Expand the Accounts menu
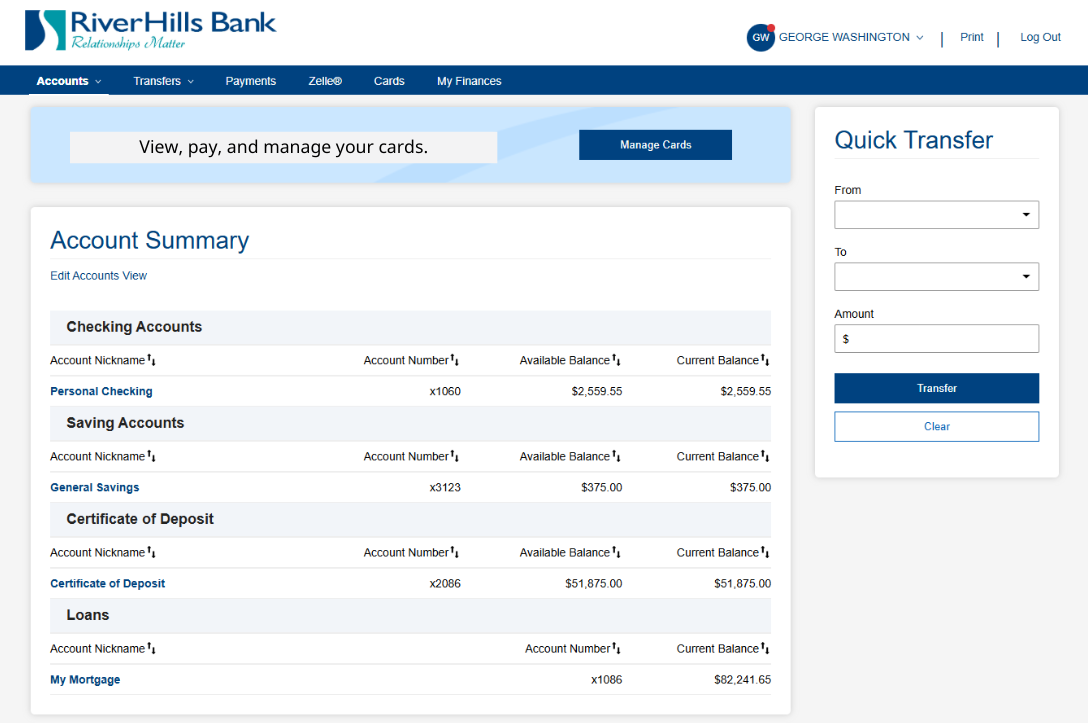The image size is (1088, 723). 69,81
